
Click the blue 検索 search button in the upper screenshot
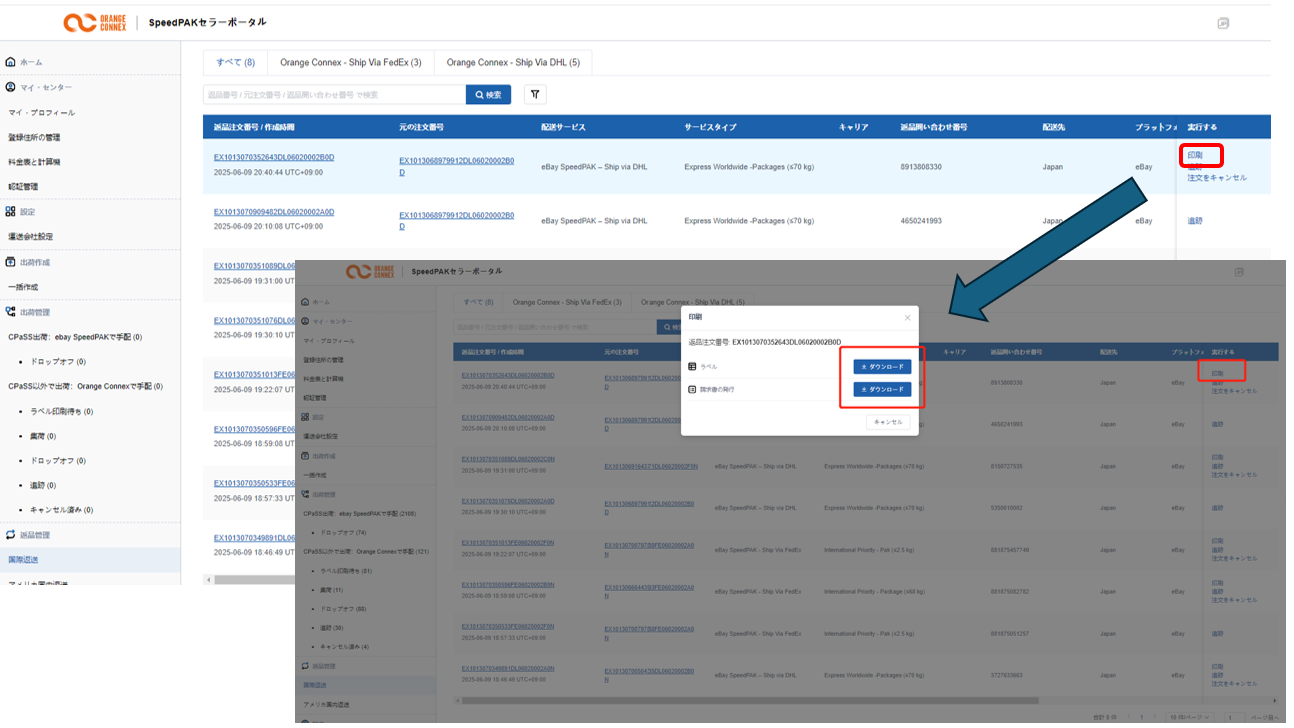point(488,94)
